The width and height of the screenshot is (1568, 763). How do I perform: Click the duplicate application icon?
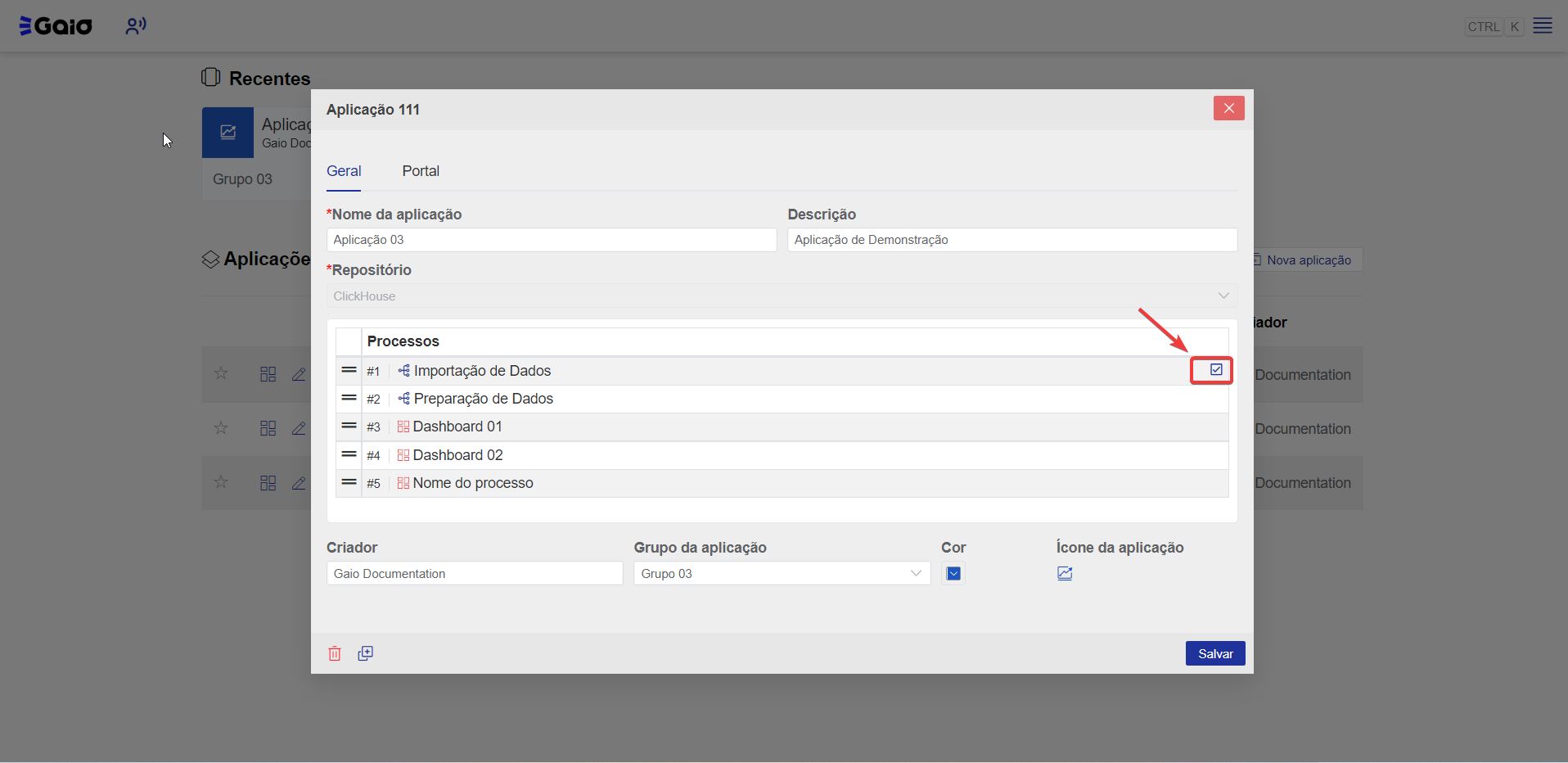tap(365, 653)
